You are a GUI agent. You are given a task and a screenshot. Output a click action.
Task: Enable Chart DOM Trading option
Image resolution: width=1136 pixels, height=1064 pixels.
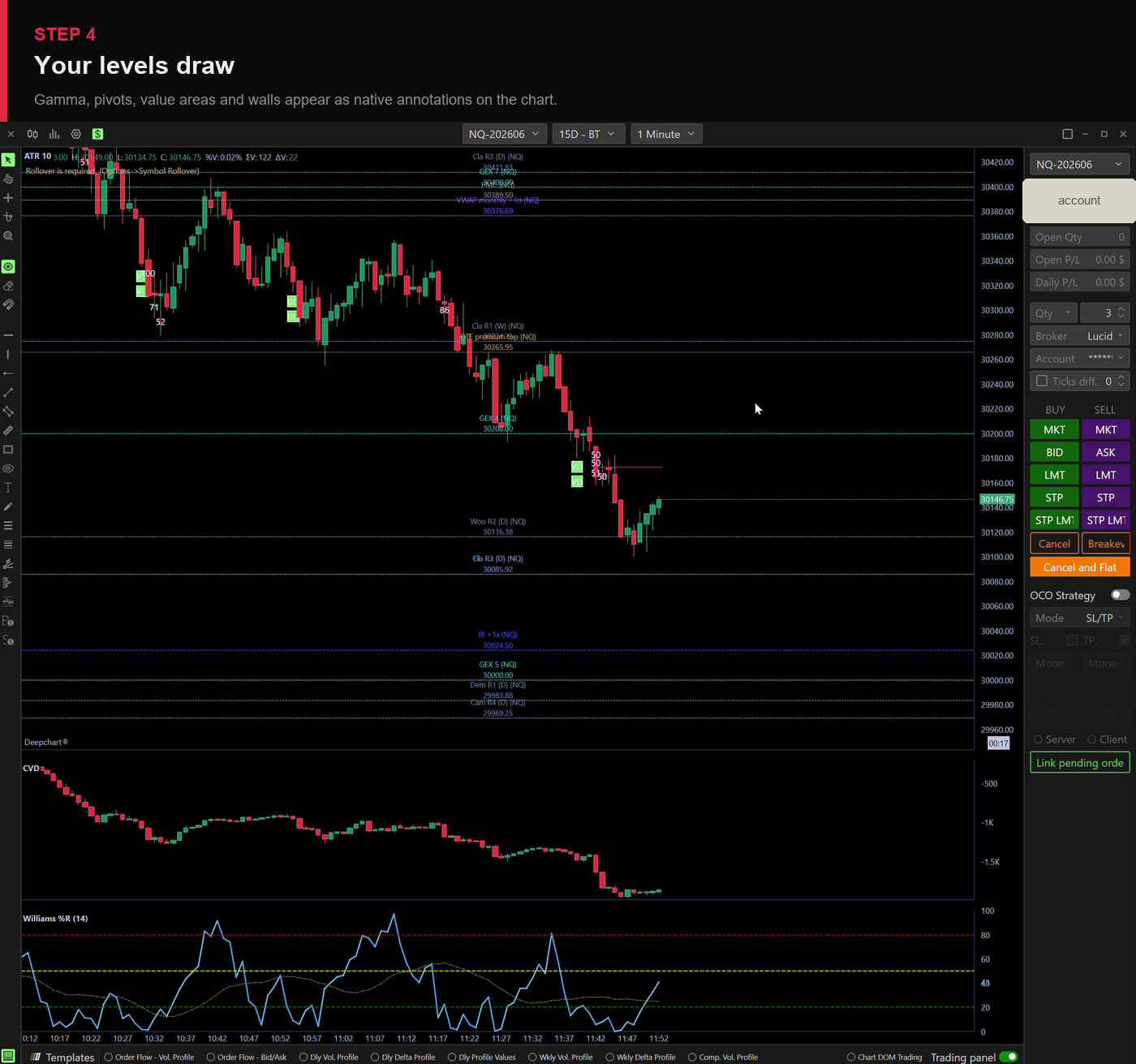(x=884, y=1057)
